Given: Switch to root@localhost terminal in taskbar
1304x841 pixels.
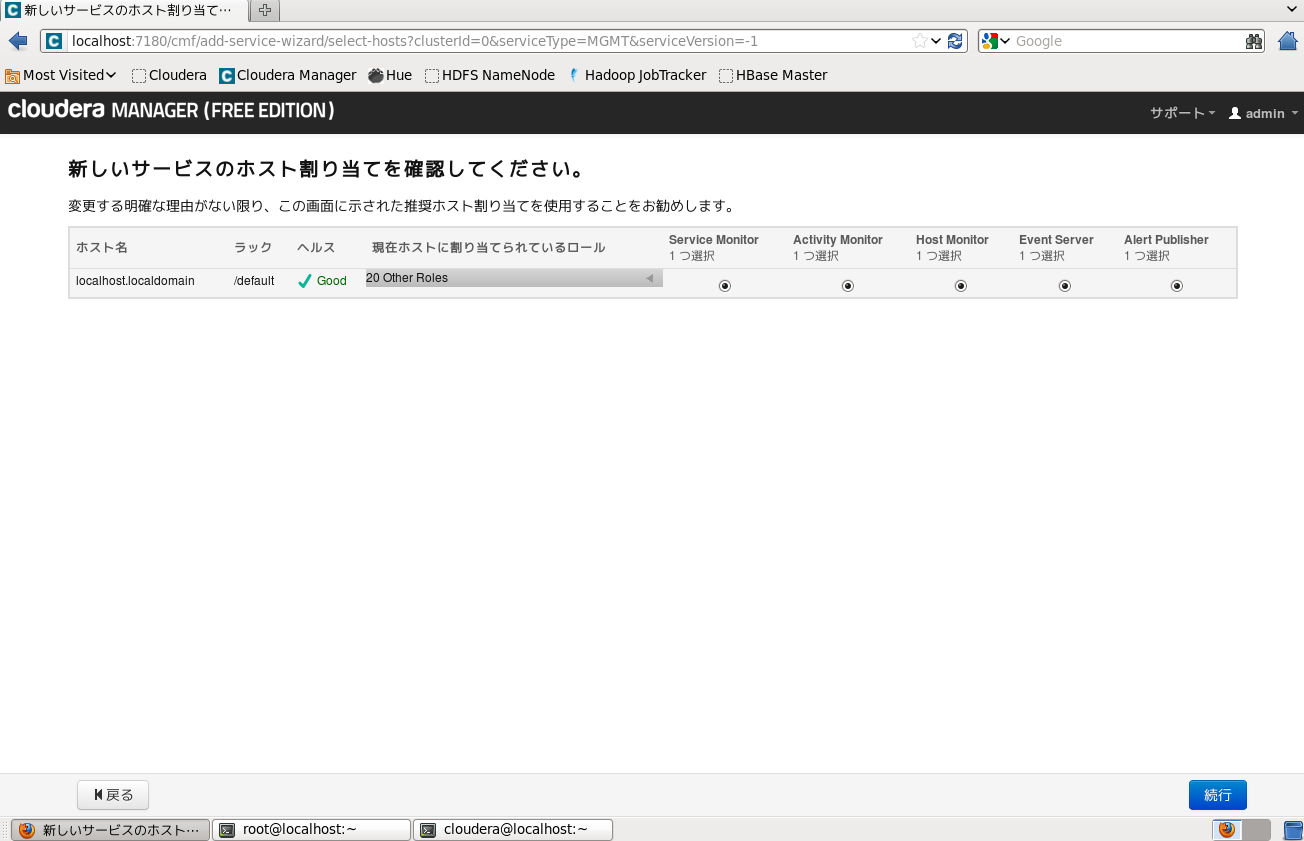Looking at the screenshot, I should click(x=312, y=830).
